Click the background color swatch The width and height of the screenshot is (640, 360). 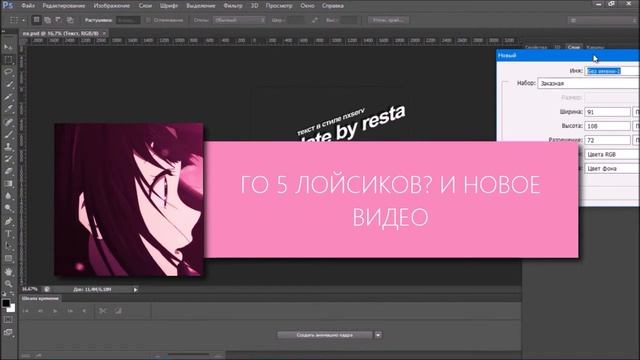point(12,309)
